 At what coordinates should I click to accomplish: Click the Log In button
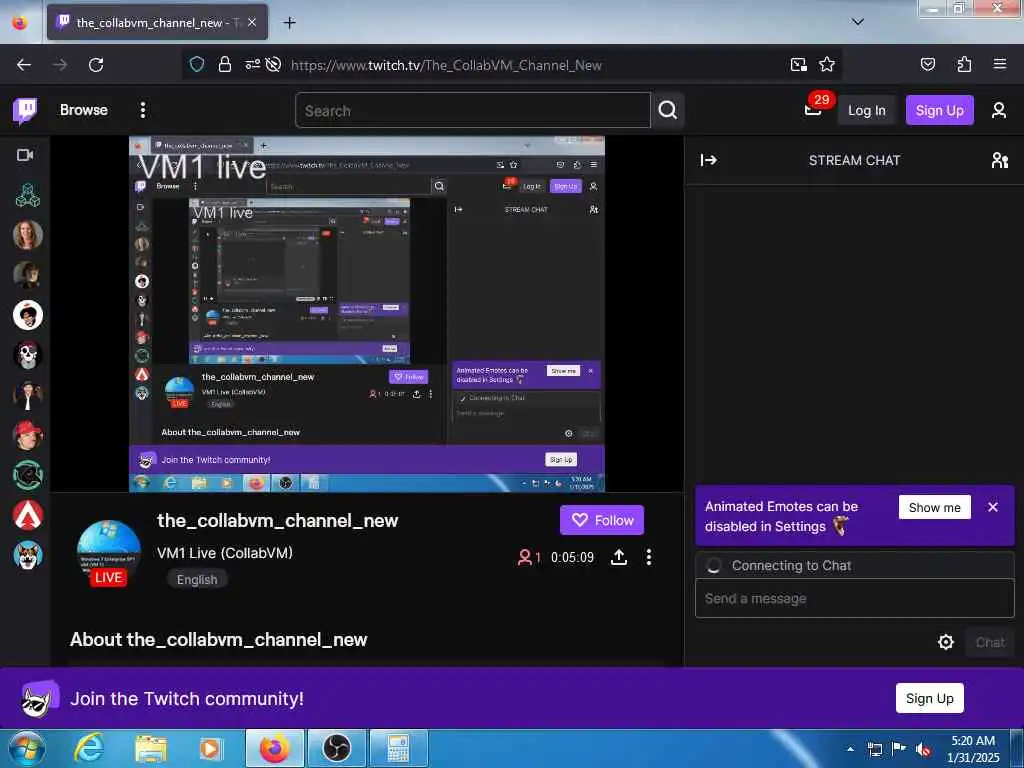tap(867, 110)
